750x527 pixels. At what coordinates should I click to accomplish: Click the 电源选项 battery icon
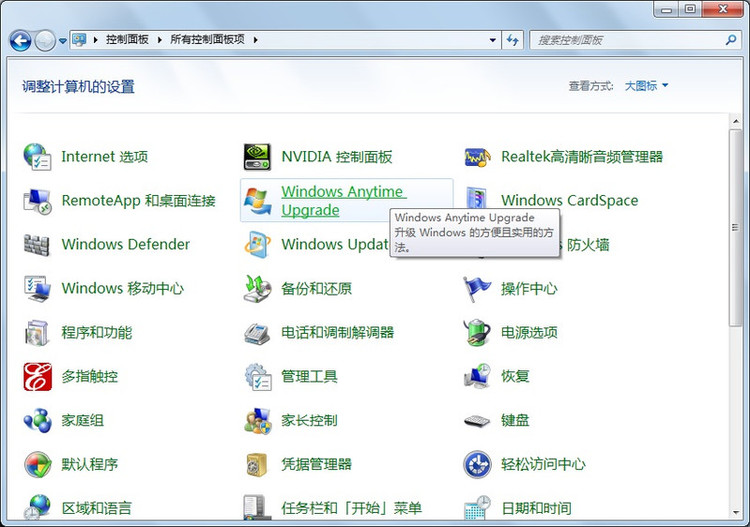[477, 332]
